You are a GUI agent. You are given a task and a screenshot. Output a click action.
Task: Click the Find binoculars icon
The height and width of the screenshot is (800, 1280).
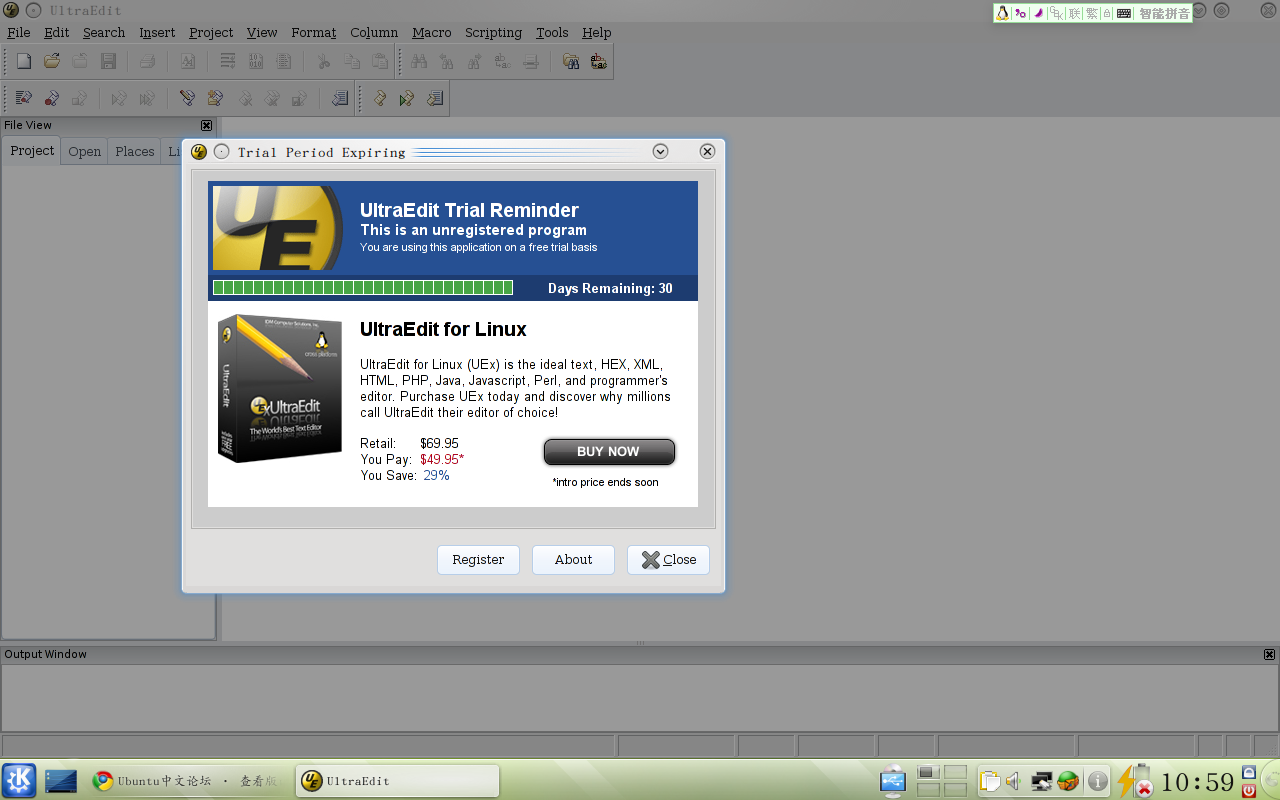tap(419, 61)
